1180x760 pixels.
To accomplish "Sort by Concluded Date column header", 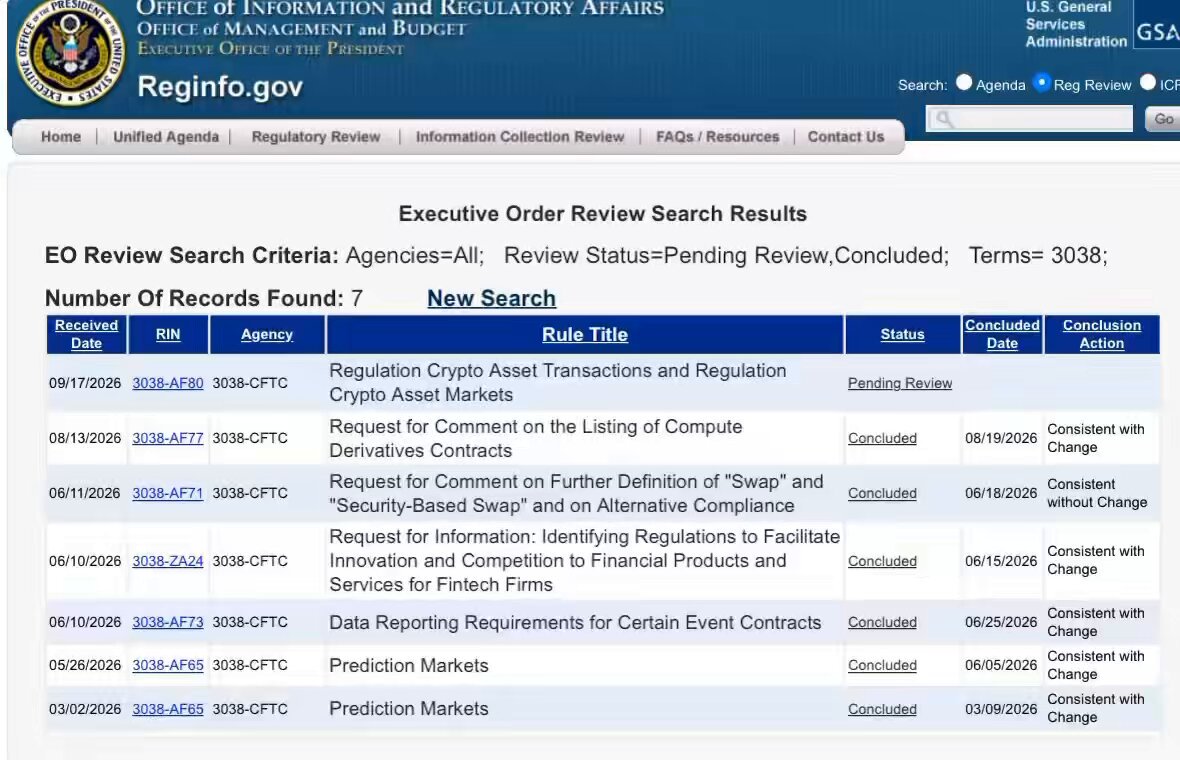I will click(x=1002, y=334).
